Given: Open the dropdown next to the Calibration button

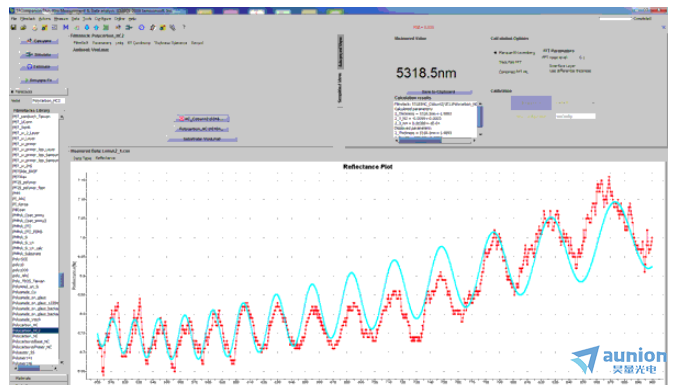Looking at the screenshot, I should pyautogui.click(x=593, y=103).
